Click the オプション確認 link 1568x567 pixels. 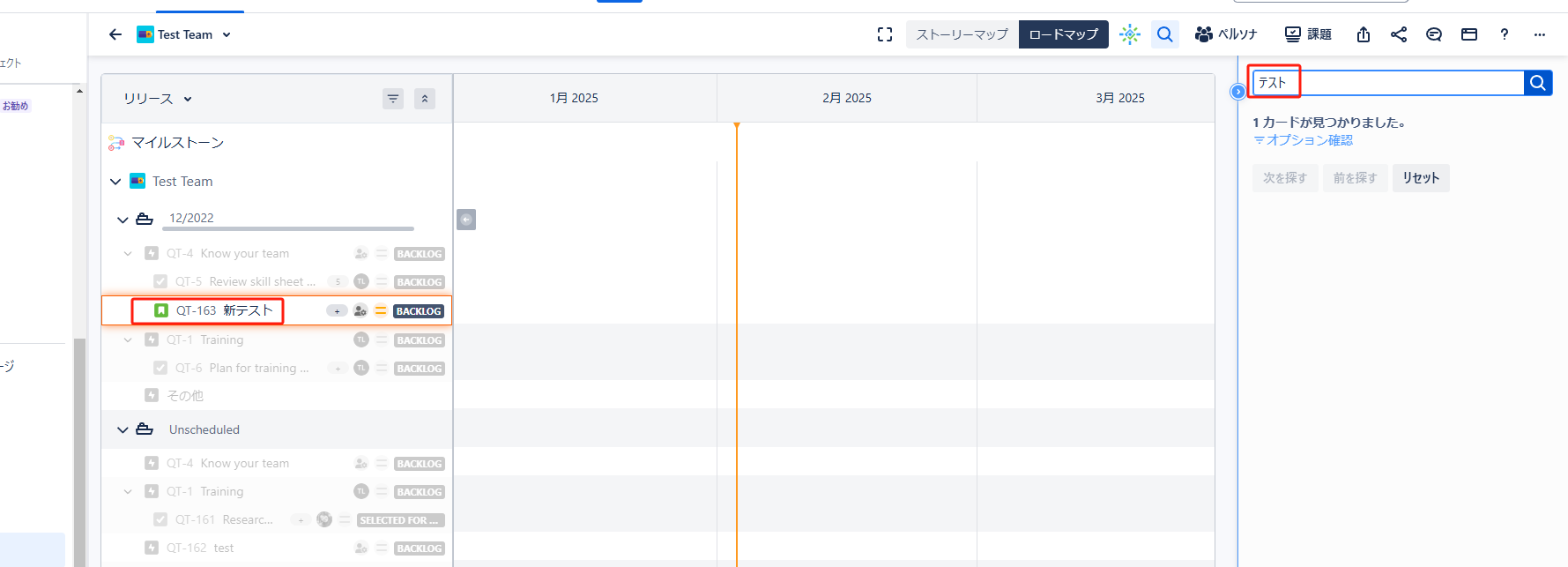tap(1304, 140)
